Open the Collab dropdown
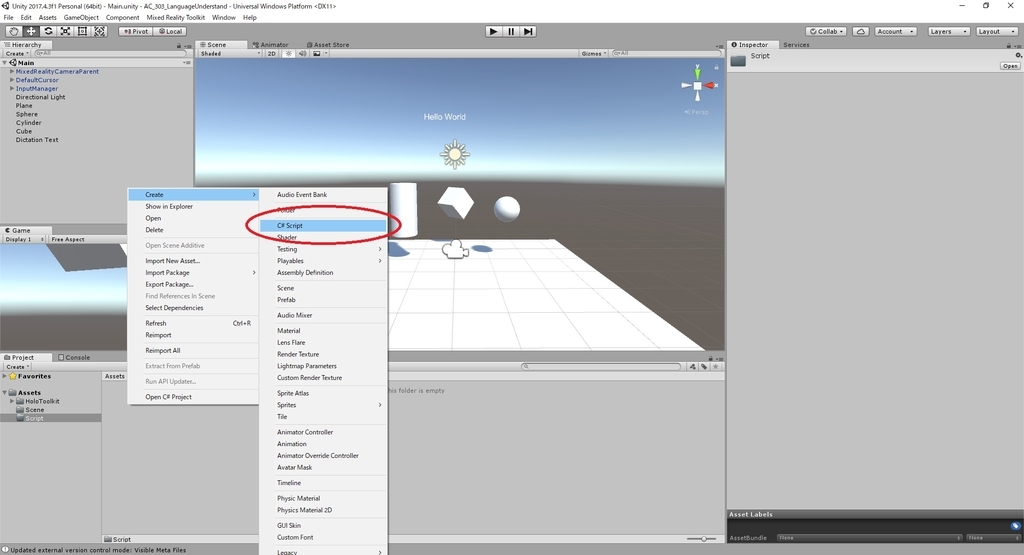 [827, 31]
